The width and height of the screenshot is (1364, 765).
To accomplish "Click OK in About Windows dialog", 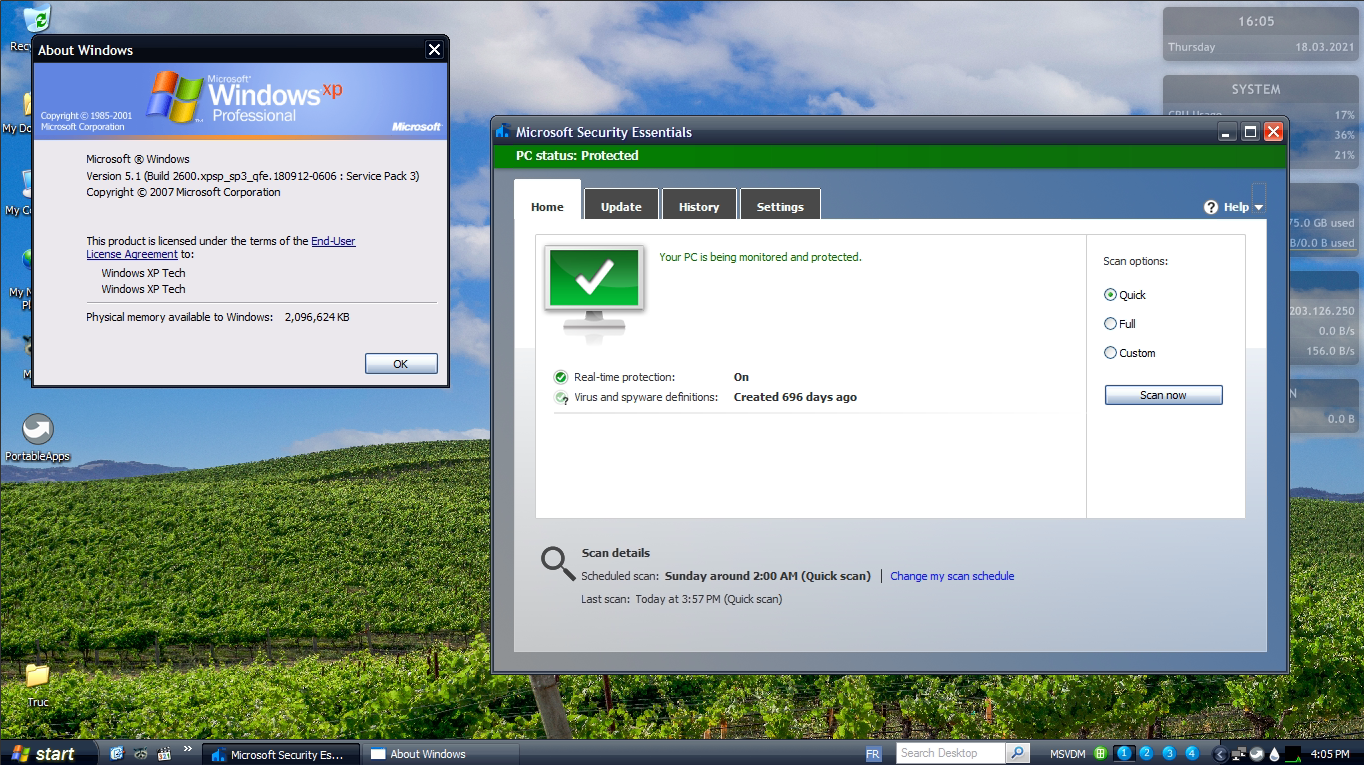I will pyautogui.click(x=401, y=364).
